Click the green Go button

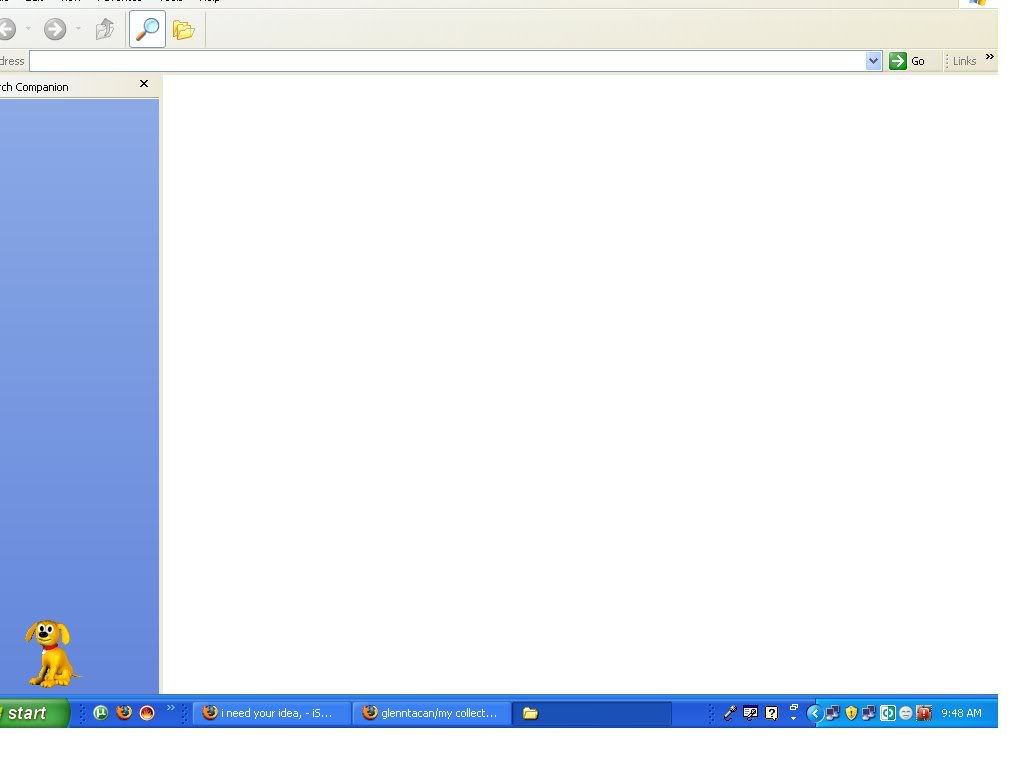coord(908,61)
